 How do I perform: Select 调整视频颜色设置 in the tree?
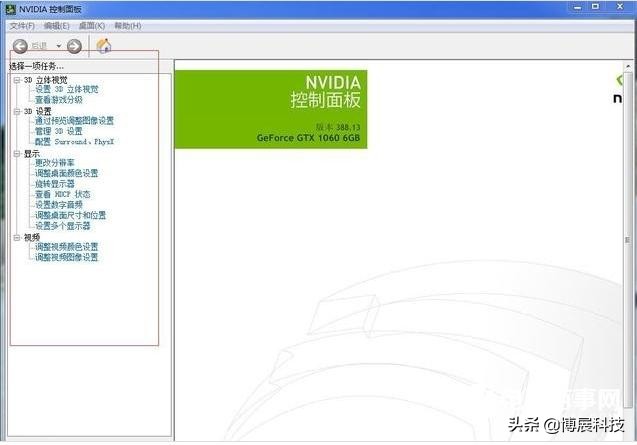pyautogui.click(x=67, y=247)
